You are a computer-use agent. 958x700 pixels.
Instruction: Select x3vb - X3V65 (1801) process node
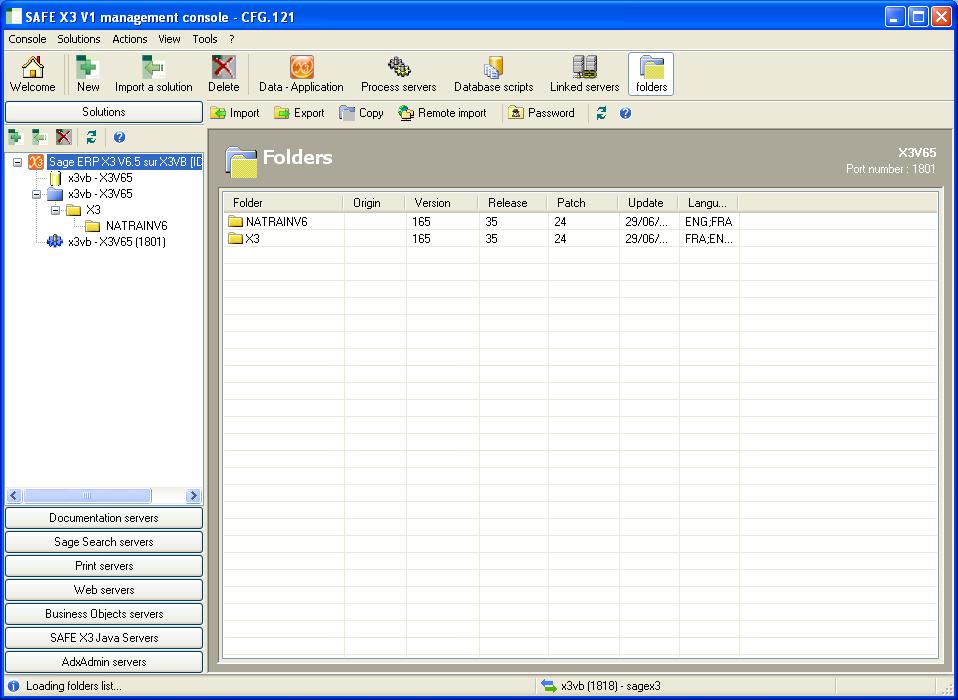point(117,242)
